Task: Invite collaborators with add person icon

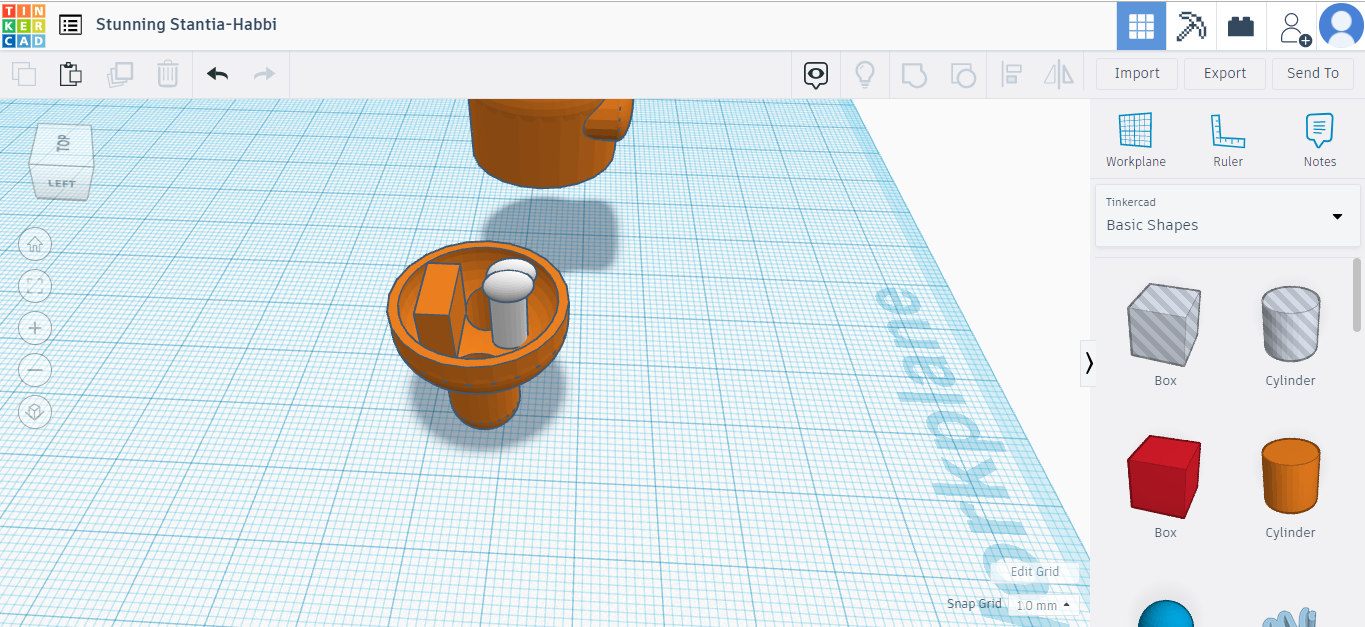Action: [x=1294, y=27]
